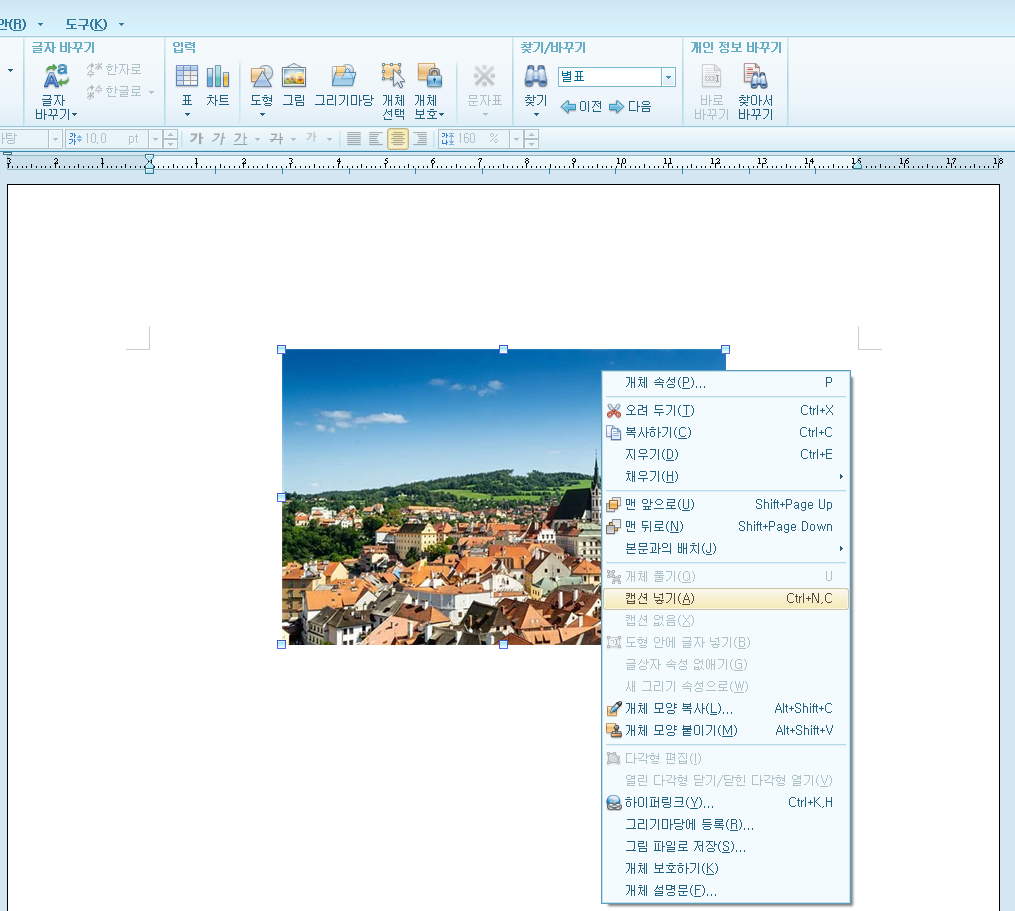Expand the font name dropdown arrow
The image size is (1015, 911).
(55, 139)
